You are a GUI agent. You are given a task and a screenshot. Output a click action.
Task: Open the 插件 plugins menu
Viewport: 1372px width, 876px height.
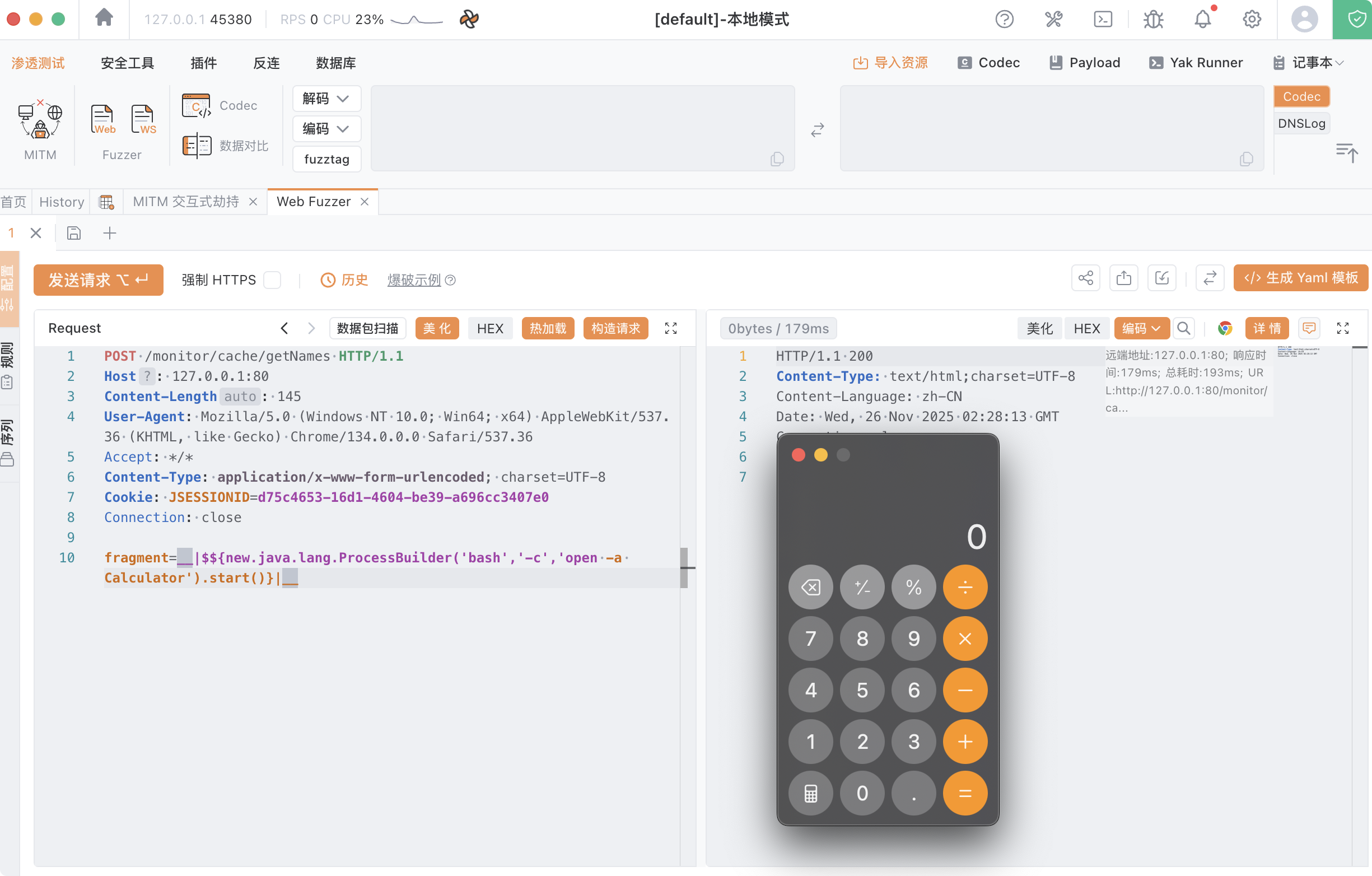pos(203,63)
